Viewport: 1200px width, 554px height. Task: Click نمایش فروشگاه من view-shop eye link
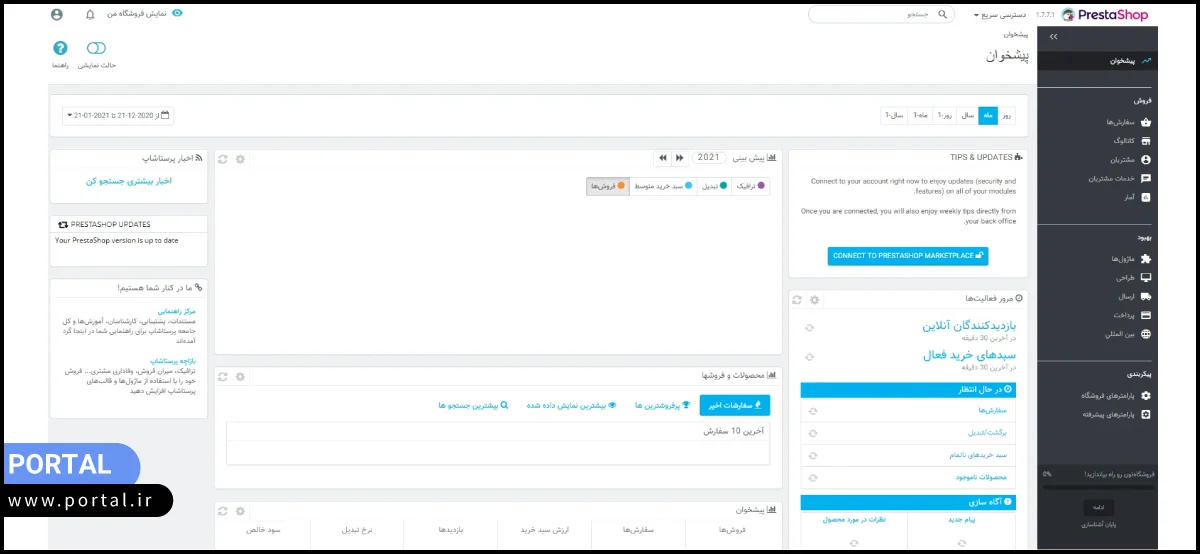145,14
